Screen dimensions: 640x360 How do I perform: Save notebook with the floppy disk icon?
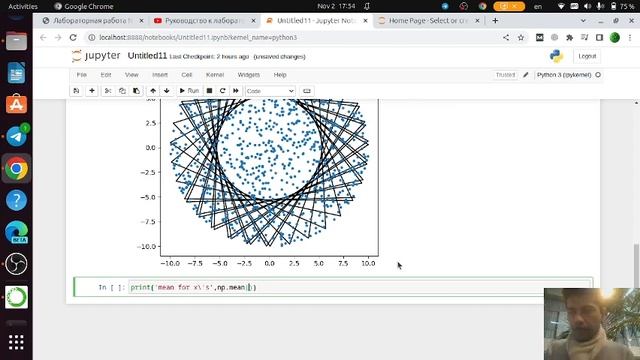tap(76, 91)
